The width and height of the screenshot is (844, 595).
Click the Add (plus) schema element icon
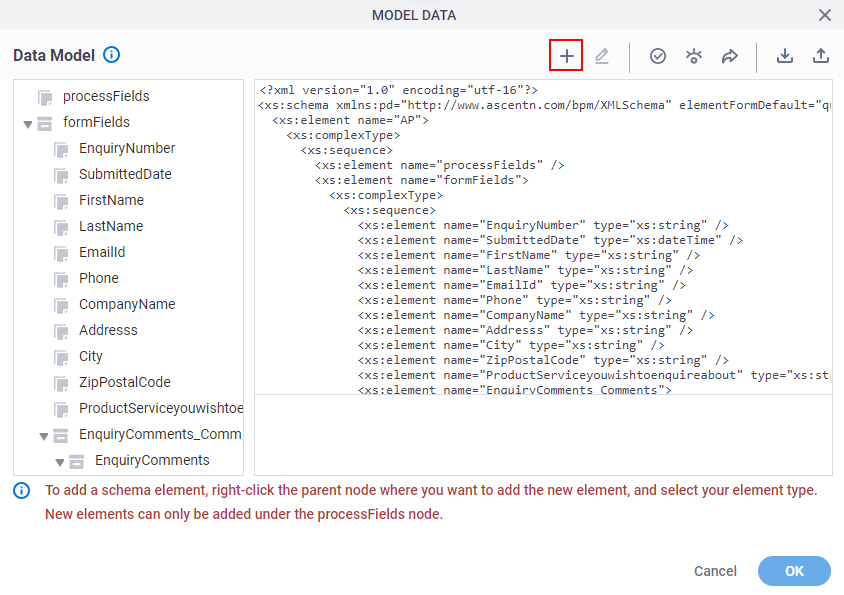(x=566, y=55)
